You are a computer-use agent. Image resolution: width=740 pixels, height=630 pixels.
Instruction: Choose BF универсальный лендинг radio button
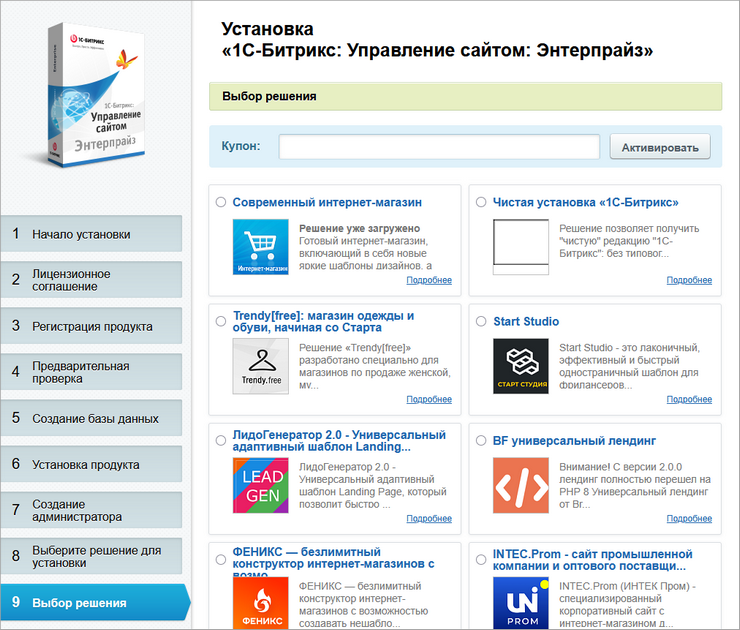[481, 440]
